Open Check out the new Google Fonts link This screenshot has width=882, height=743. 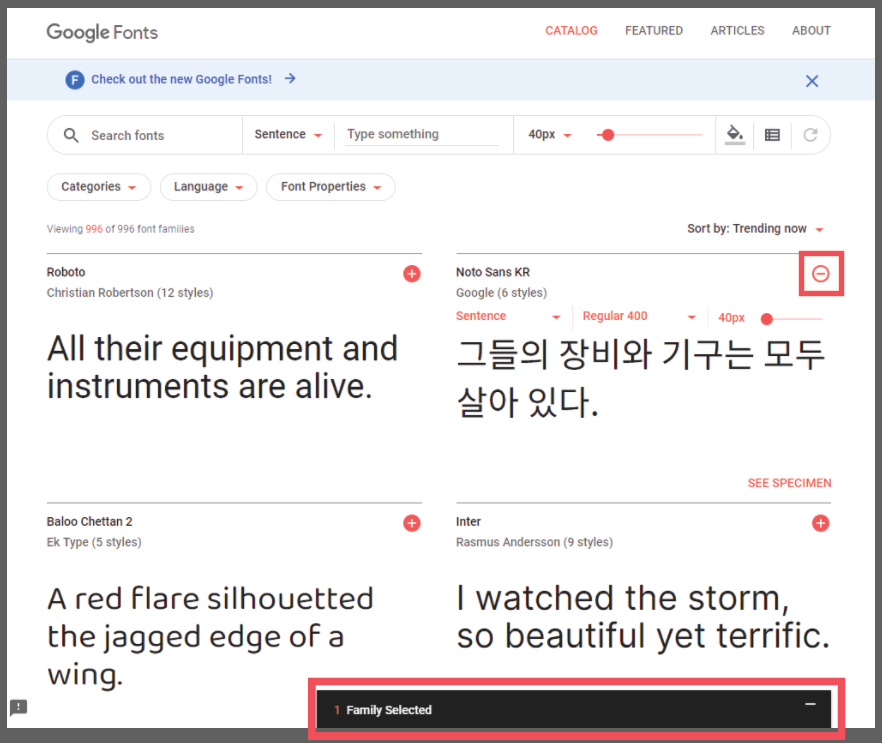[x=181, y=79]
